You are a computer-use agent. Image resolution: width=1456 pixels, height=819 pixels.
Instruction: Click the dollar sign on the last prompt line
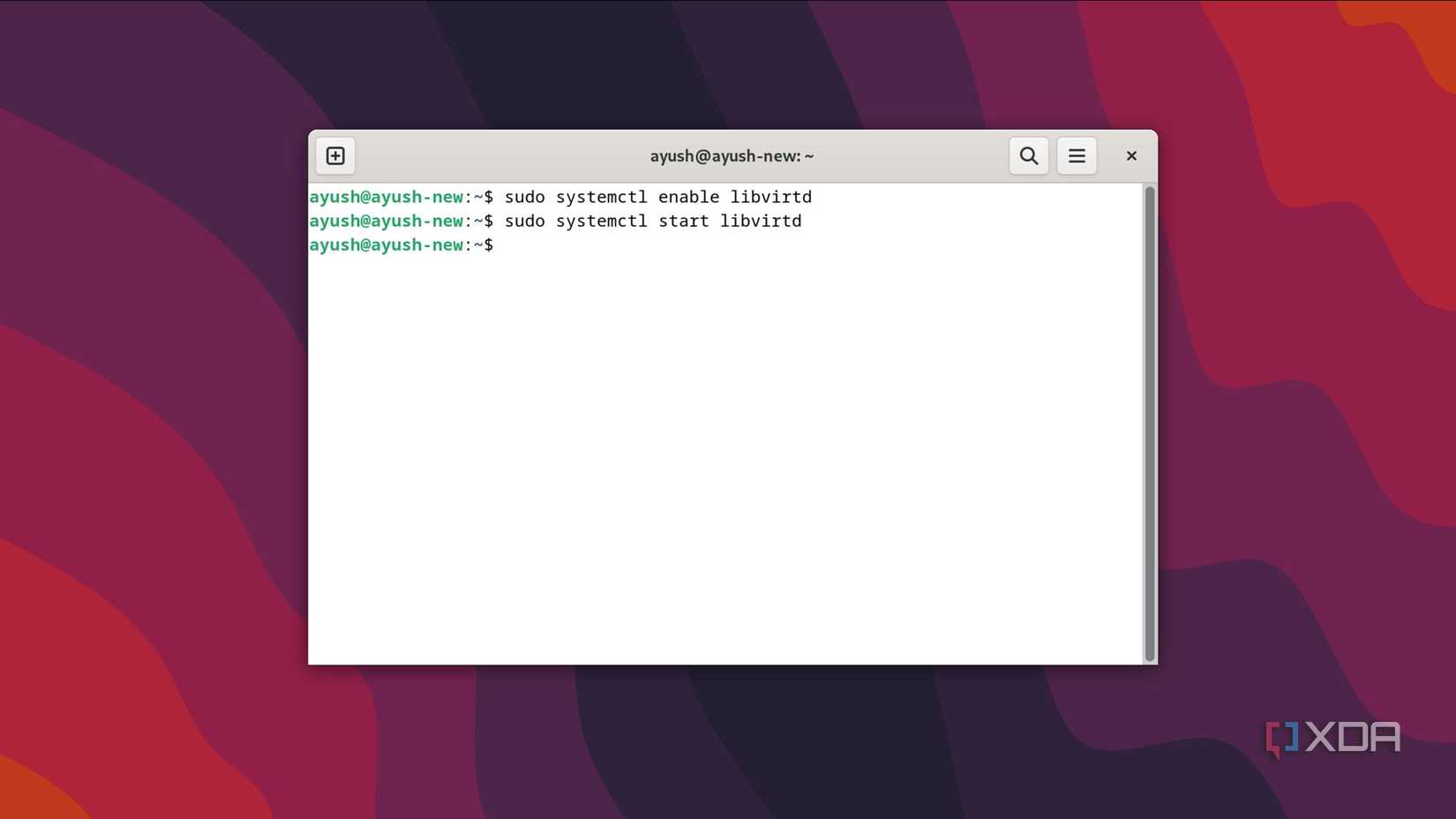tap(489, 245)
